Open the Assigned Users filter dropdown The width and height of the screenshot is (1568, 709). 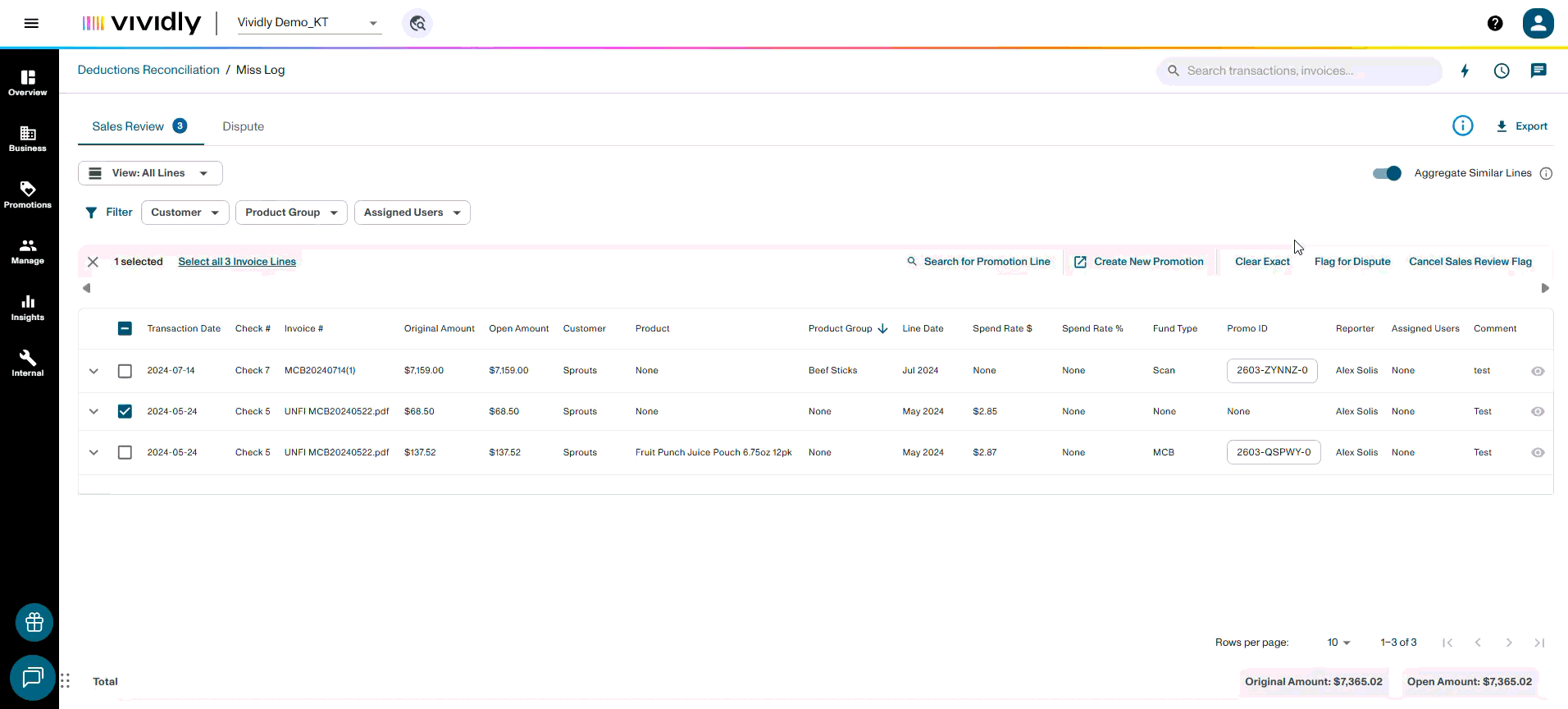(x=412, y=213)
